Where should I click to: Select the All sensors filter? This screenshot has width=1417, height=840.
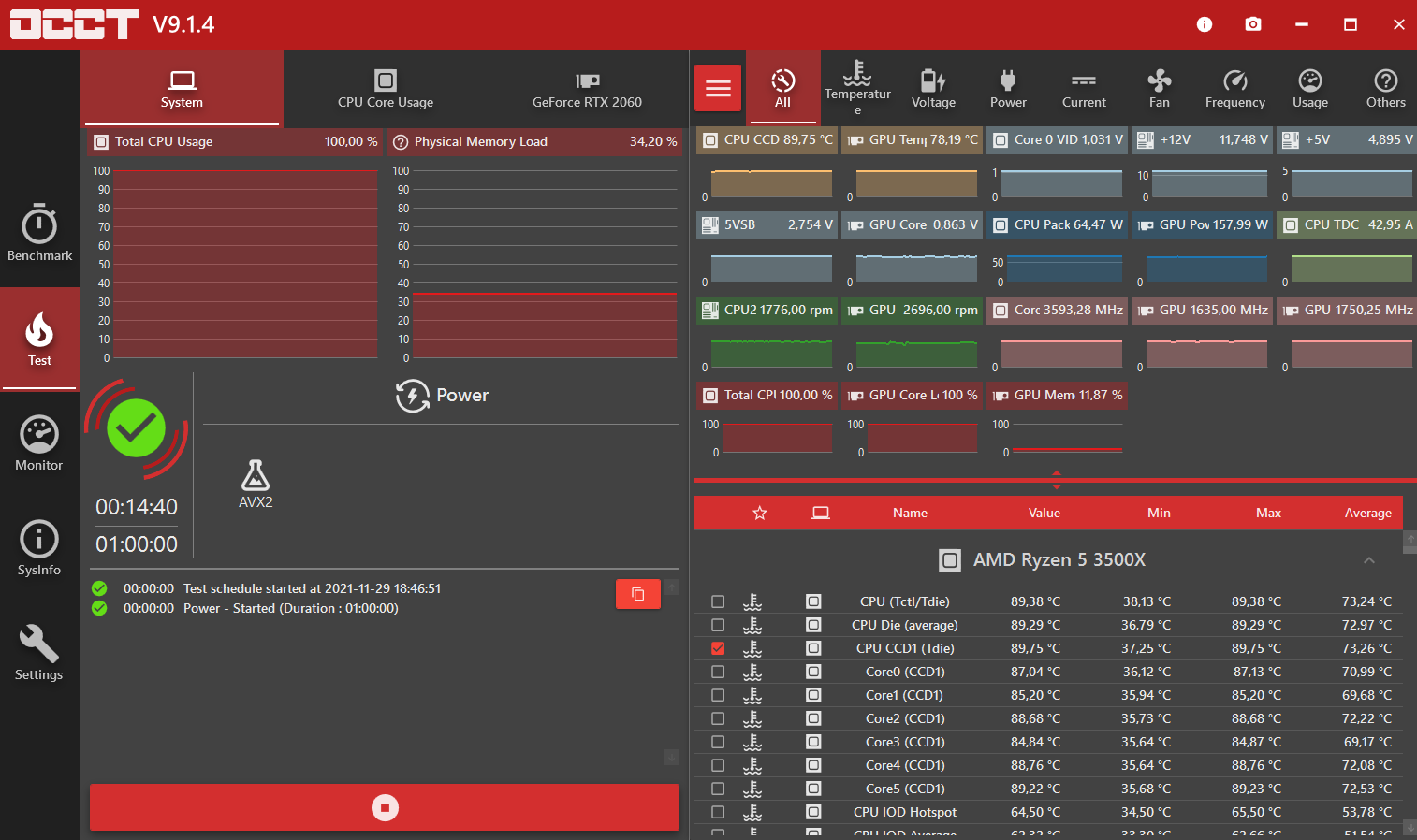click(783, 89)
